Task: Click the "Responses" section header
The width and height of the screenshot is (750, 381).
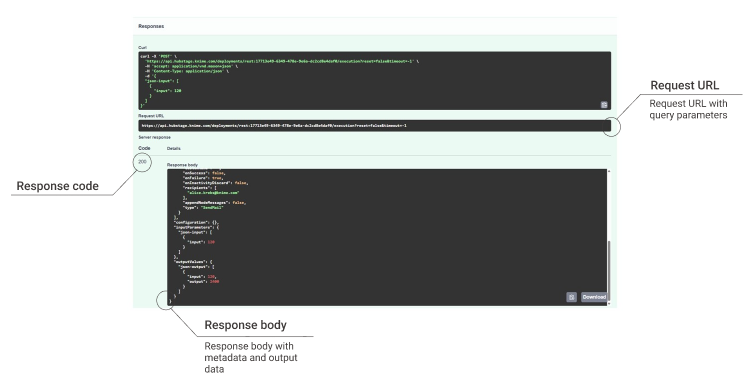Action: (x=151, y=26)
